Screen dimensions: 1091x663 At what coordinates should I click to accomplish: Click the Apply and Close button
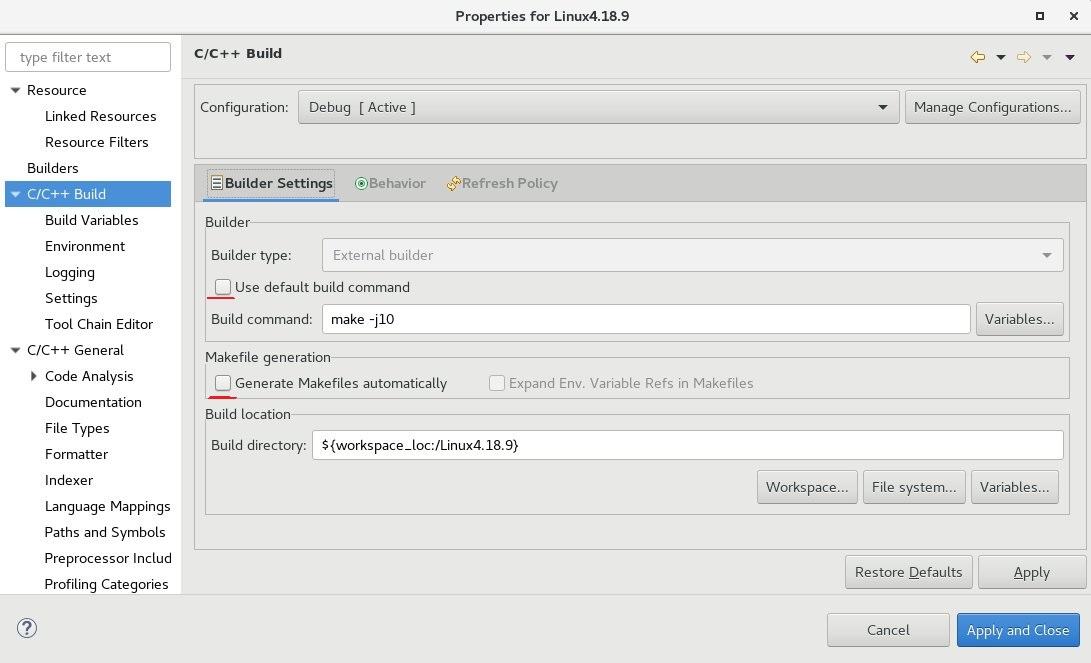pyautogui.click(x=1018, y=630)
